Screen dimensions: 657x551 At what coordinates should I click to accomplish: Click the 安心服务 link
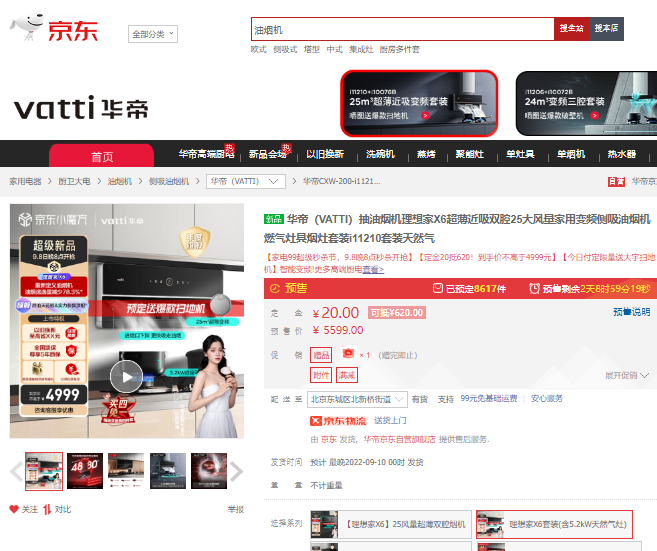[547, 398]
